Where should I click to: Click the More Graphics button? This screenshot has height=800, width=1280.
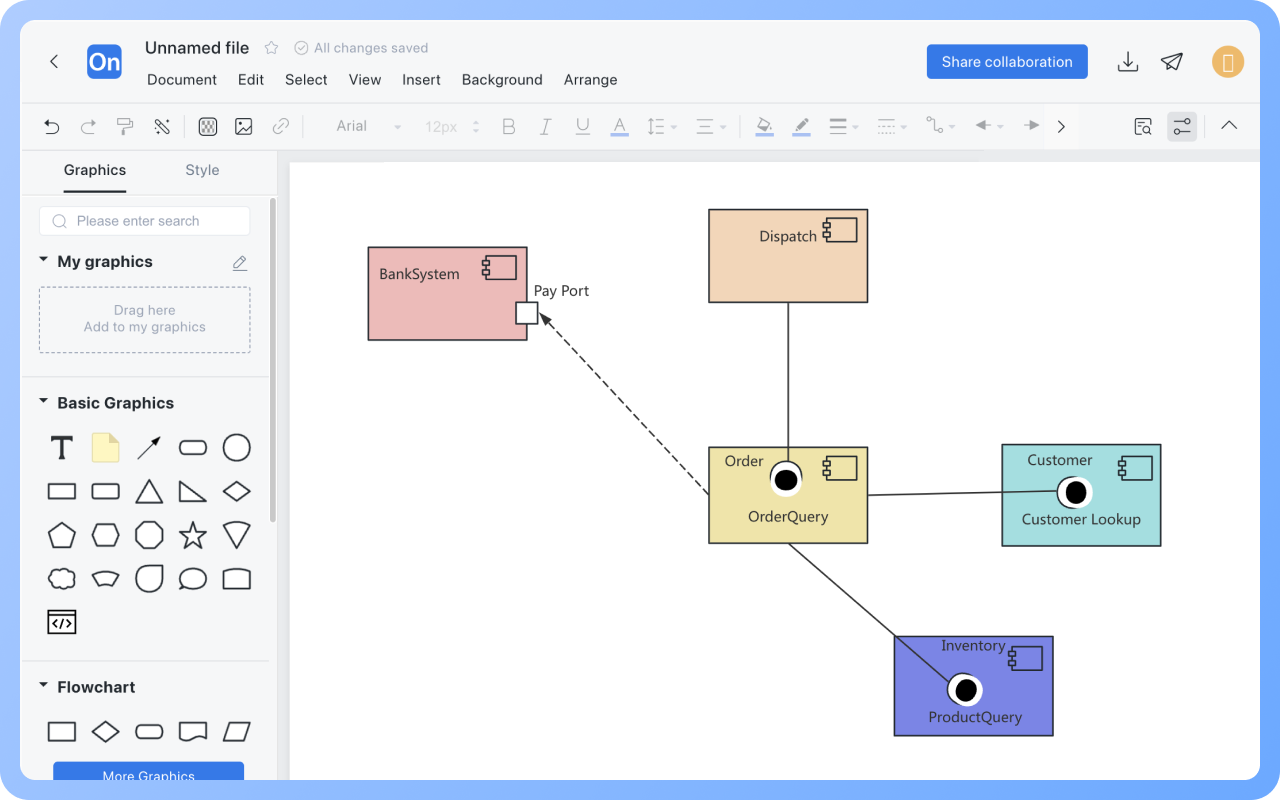148,772
